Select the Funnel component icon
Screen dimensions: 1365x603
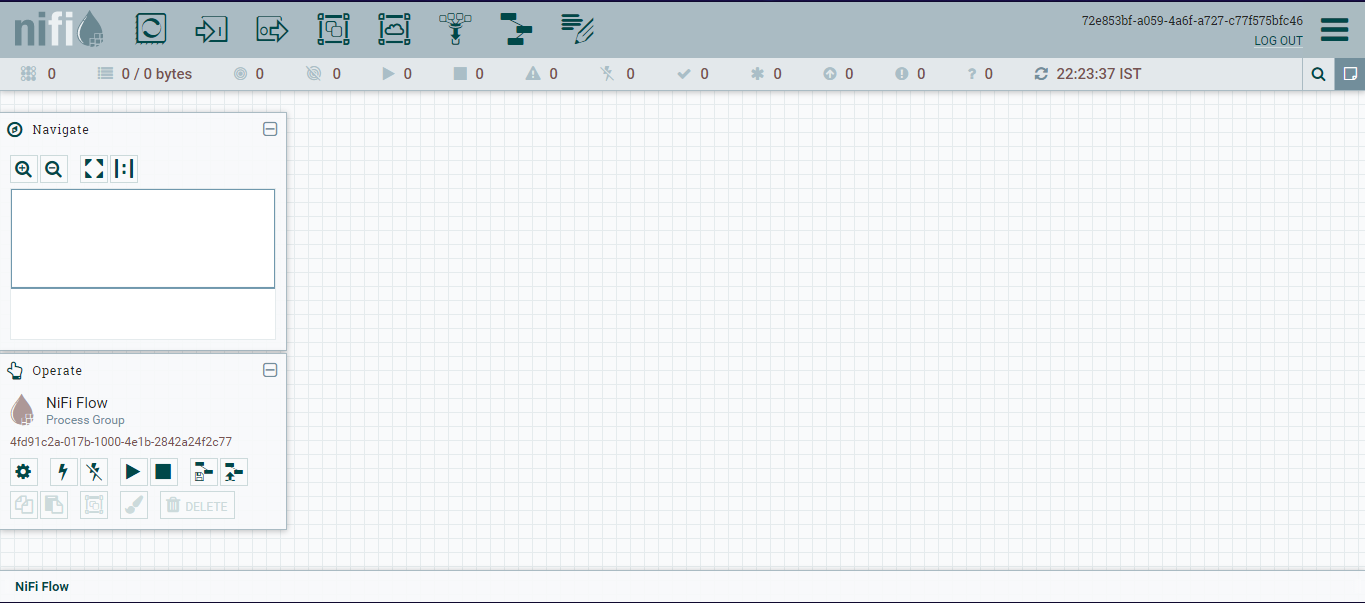[x=455, y=29]
